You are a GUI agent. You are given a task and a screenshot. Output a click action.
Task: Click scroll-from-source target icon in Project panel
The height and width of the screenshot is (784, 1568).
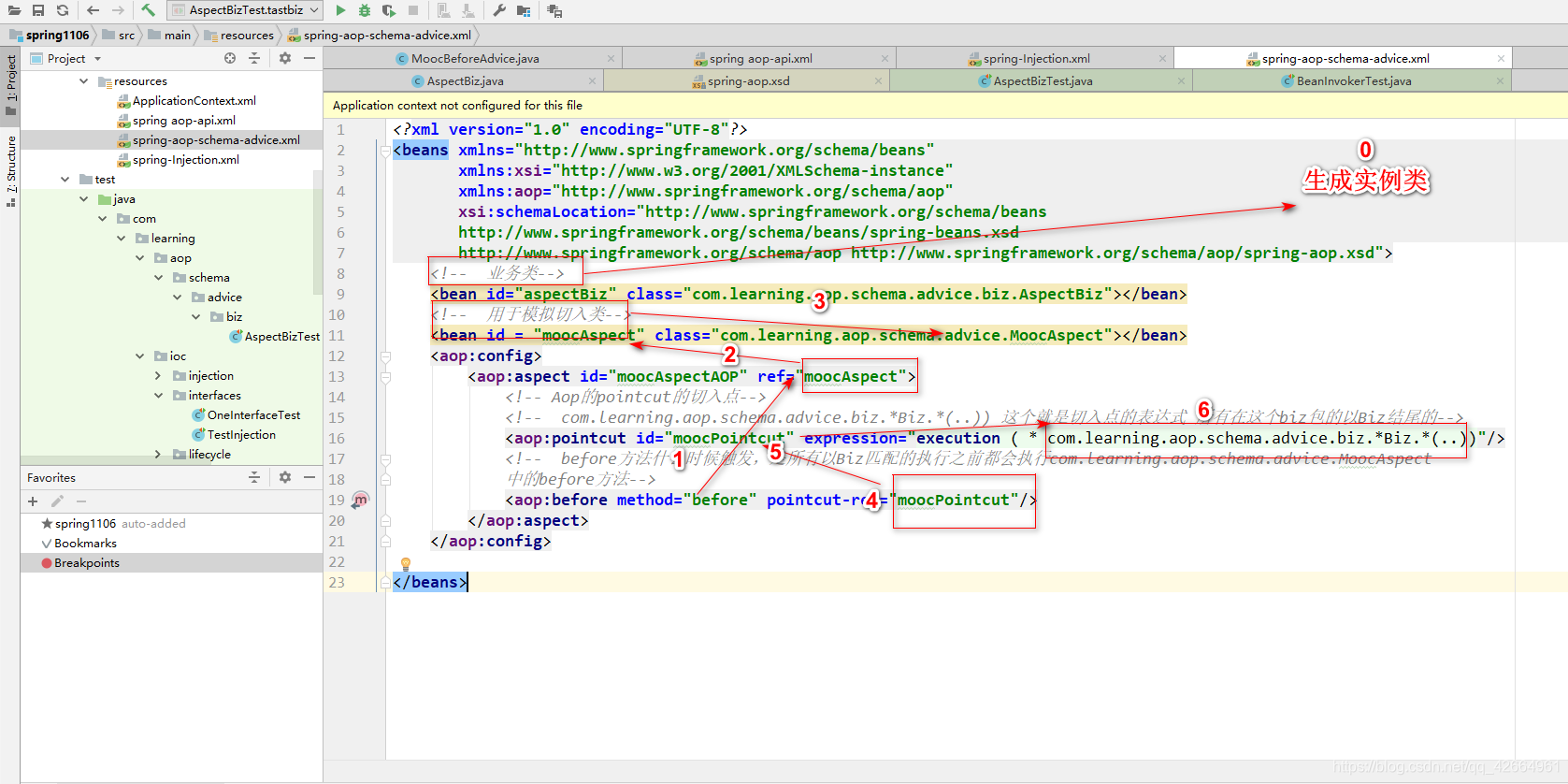point(230,58)
